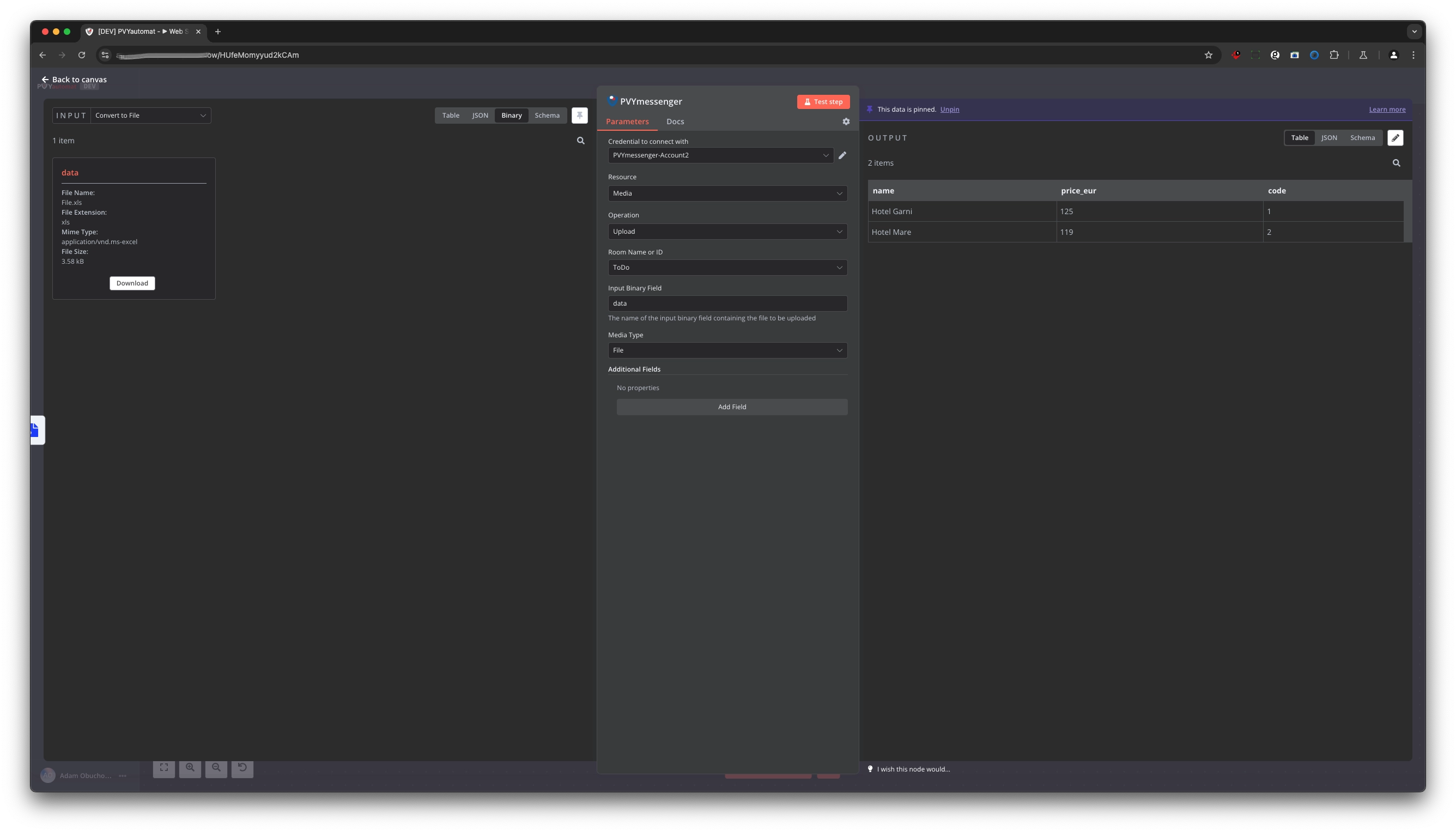Switch input view to Table
Screen dimensions: 1456x832
(451, 116)
